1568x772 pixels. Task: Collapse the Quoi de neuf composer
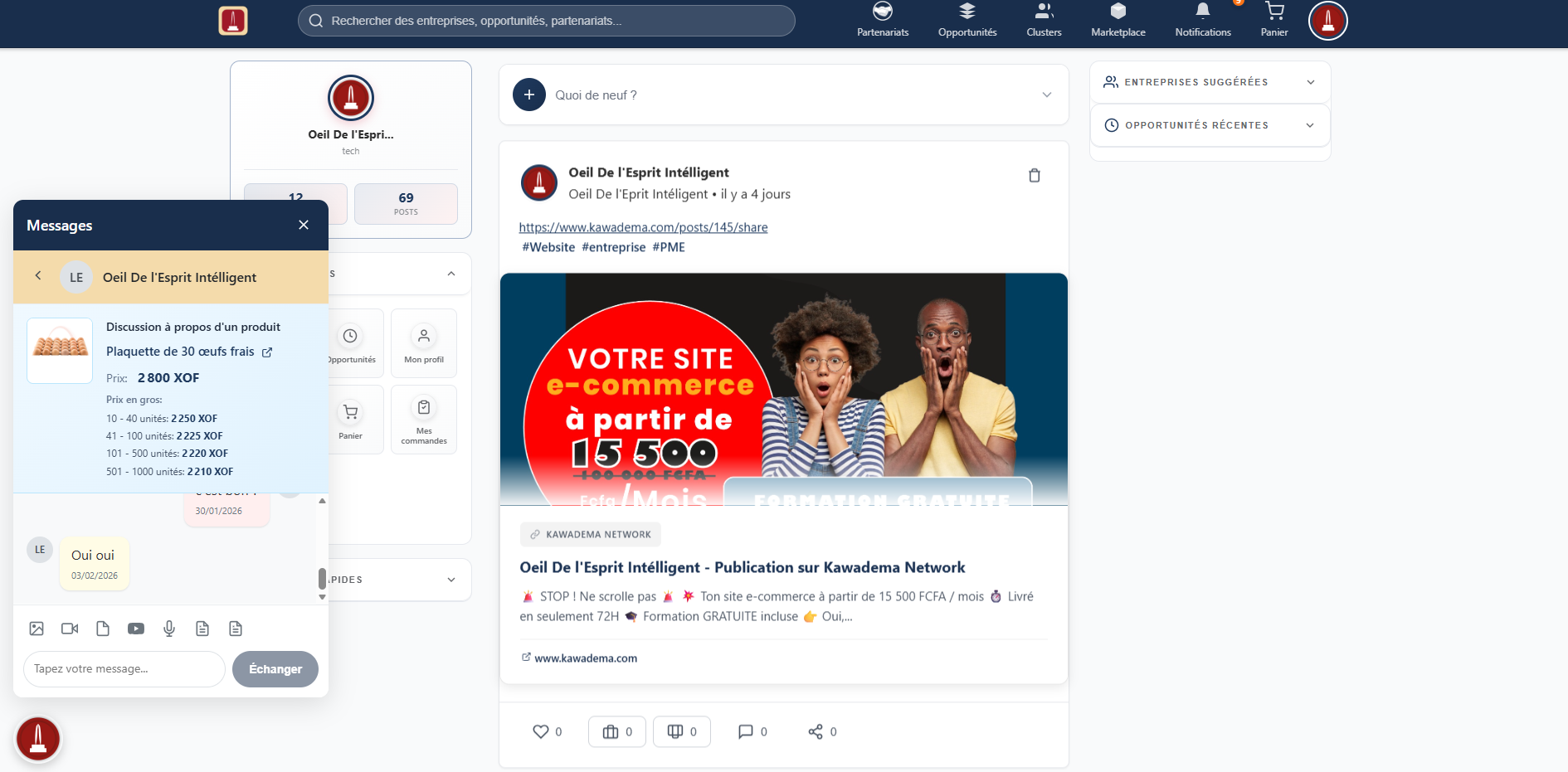pos(1046,95)
